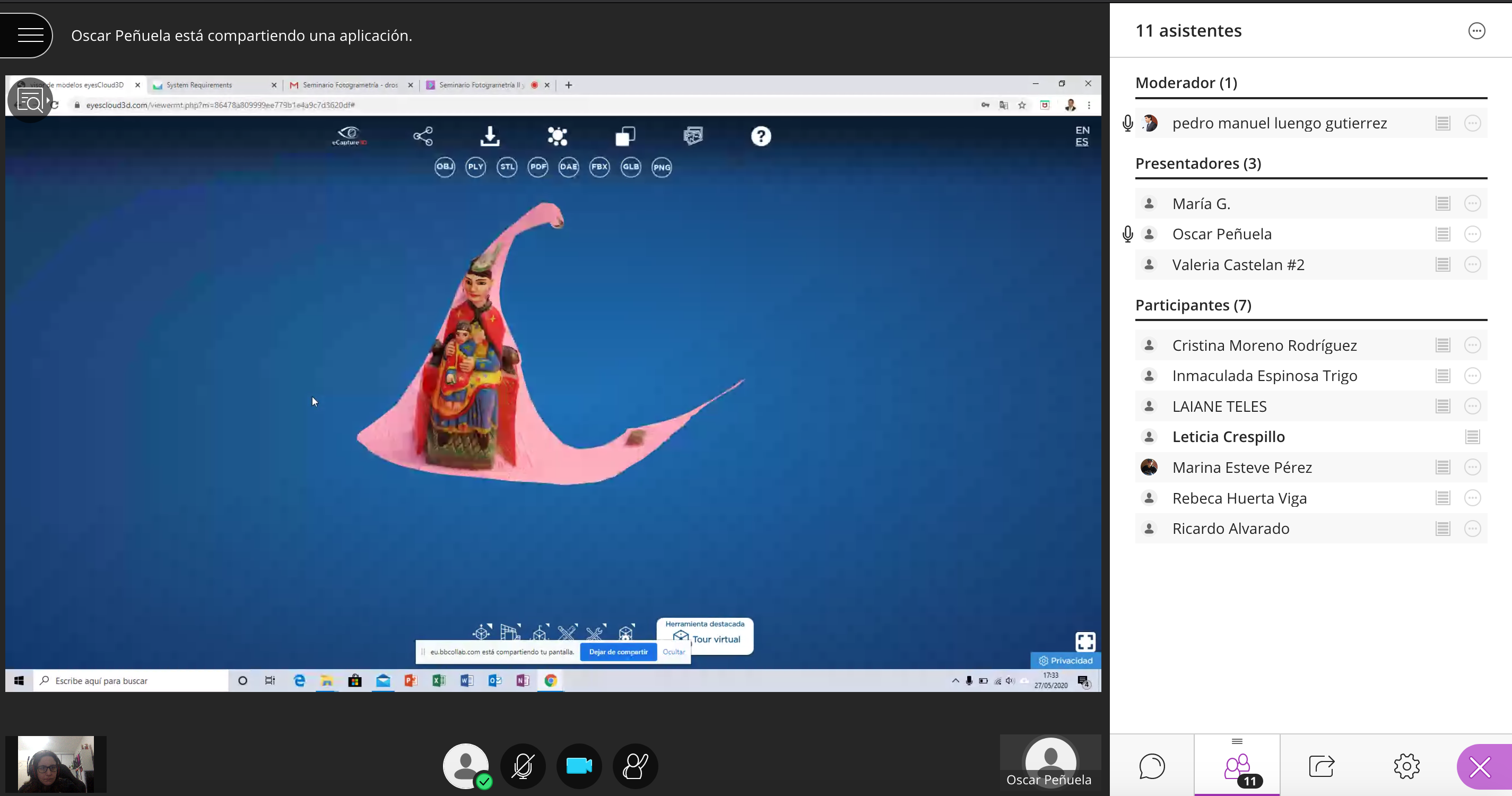Click the download icon in viewer toolbar
Screen dimensions: 1512x796
[x=490, y=136]
